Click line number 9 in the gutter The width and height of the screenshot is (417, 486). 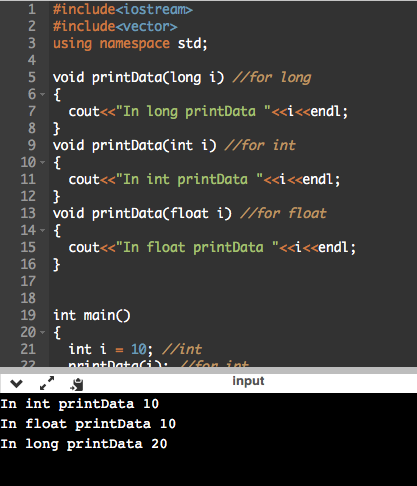point(32,145)
